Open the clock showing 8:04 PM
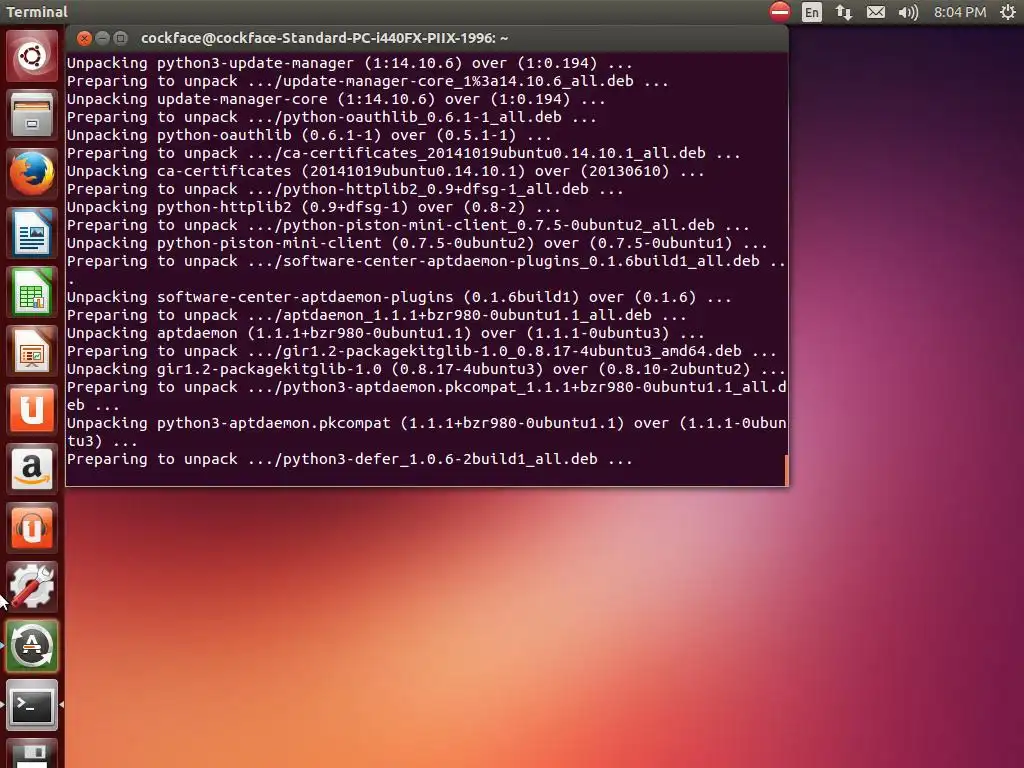 click(x=959, y=12)
